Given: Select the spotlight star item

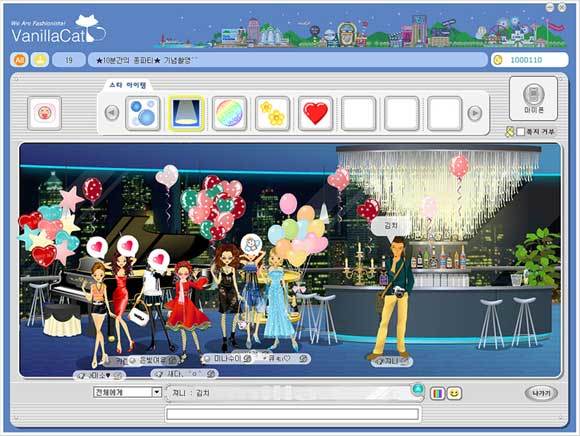Looking at the screenshot, I should 186,113.
